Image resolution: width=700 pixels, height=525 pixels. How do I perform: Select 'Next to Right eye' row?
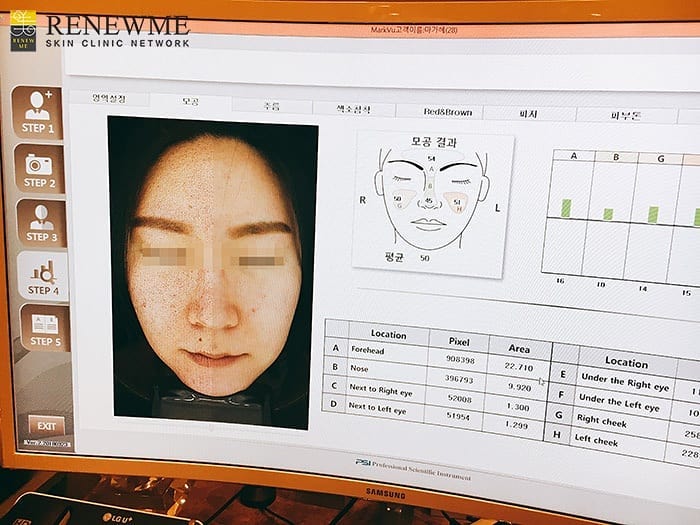(x=380, y=390)
